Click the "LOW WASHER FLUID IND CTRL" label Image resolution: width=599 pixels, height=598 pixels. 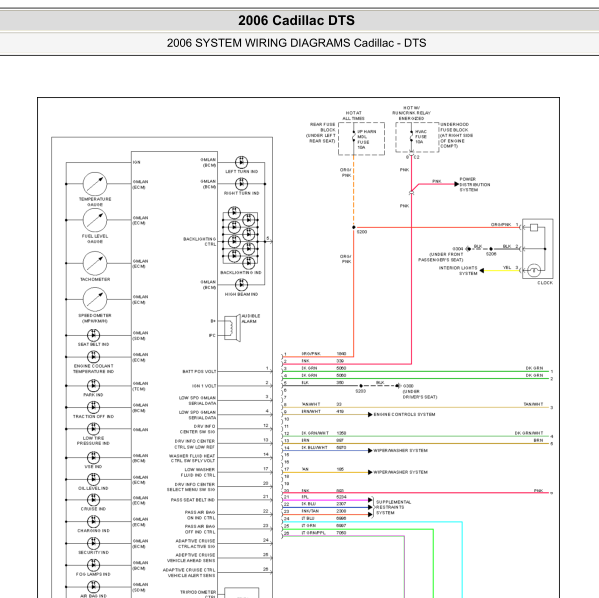(198, 472)
